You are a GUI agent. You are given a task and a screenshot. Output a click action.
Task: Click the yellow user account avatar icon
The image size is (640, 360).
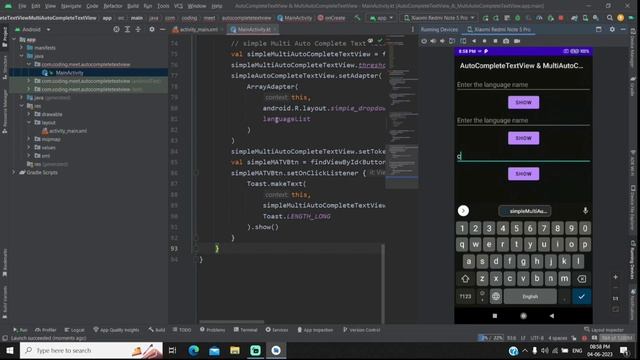(x=620, y=18)
